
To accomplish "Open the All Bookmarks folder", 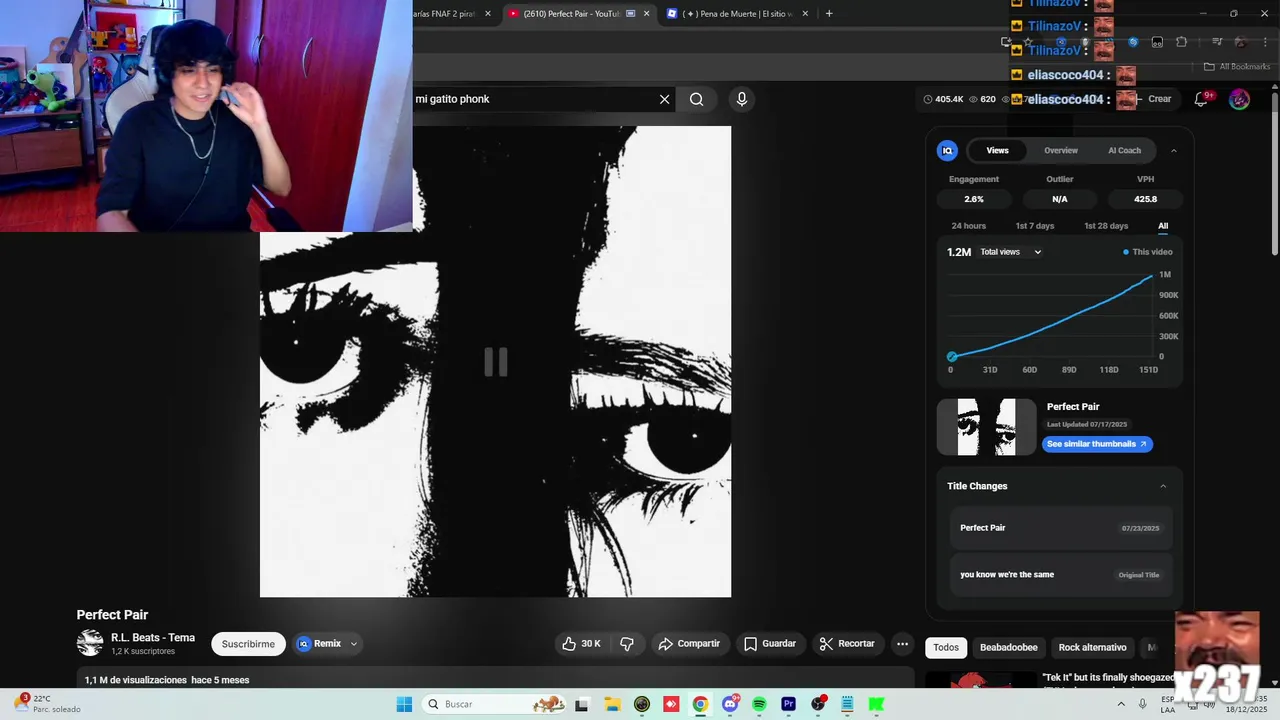I will (x=1236, y=67).
